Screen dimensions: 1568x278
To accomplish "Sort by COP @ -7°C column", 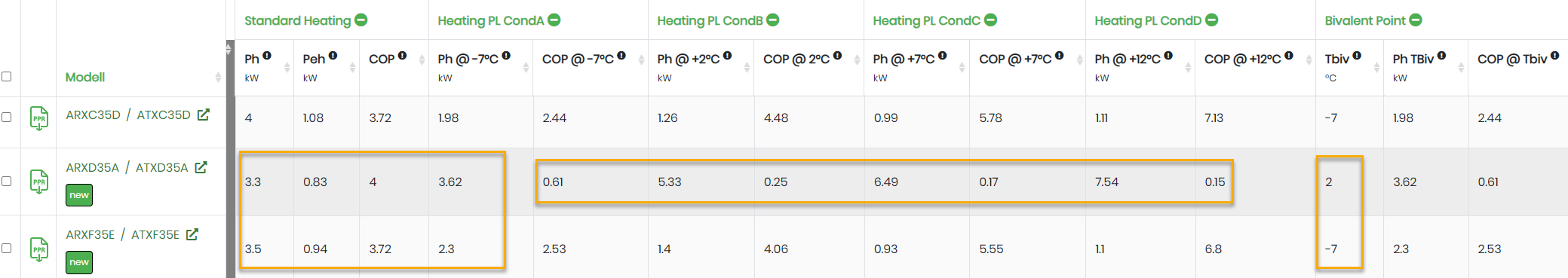I will pyautogui.click(x=641, y=60).
